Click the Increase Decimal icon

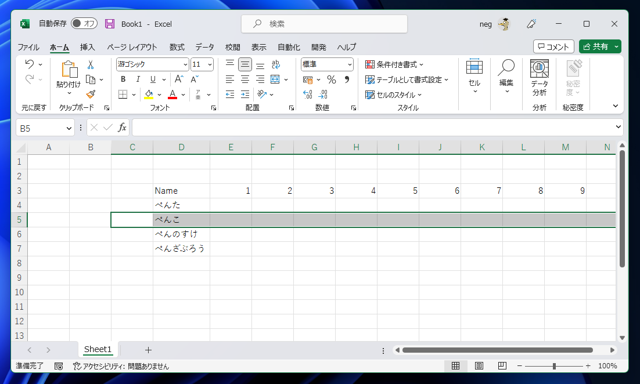[x=307, y=95]
